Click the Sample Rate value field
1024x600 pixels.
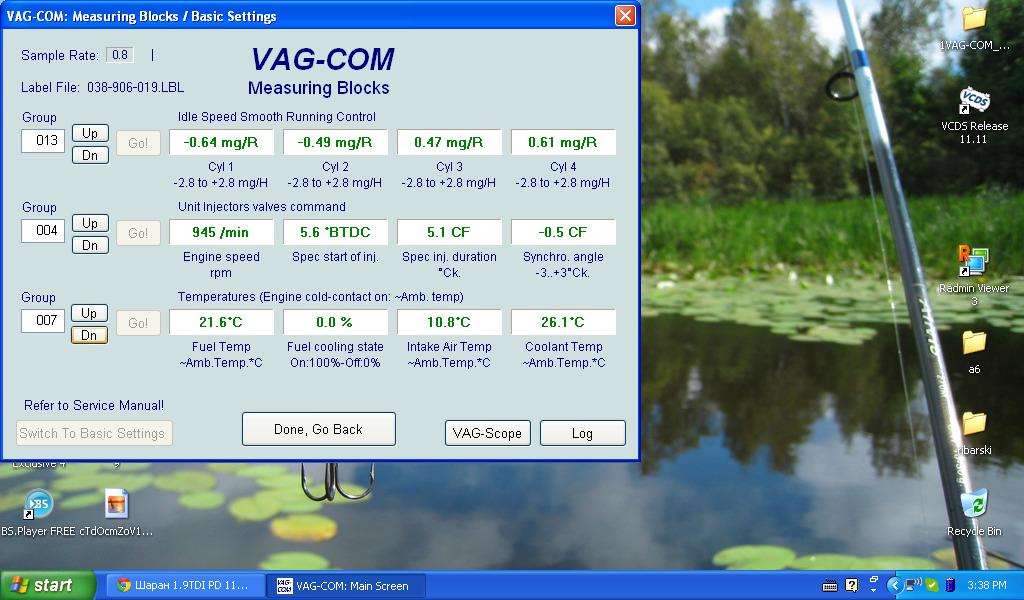point(120,55)
